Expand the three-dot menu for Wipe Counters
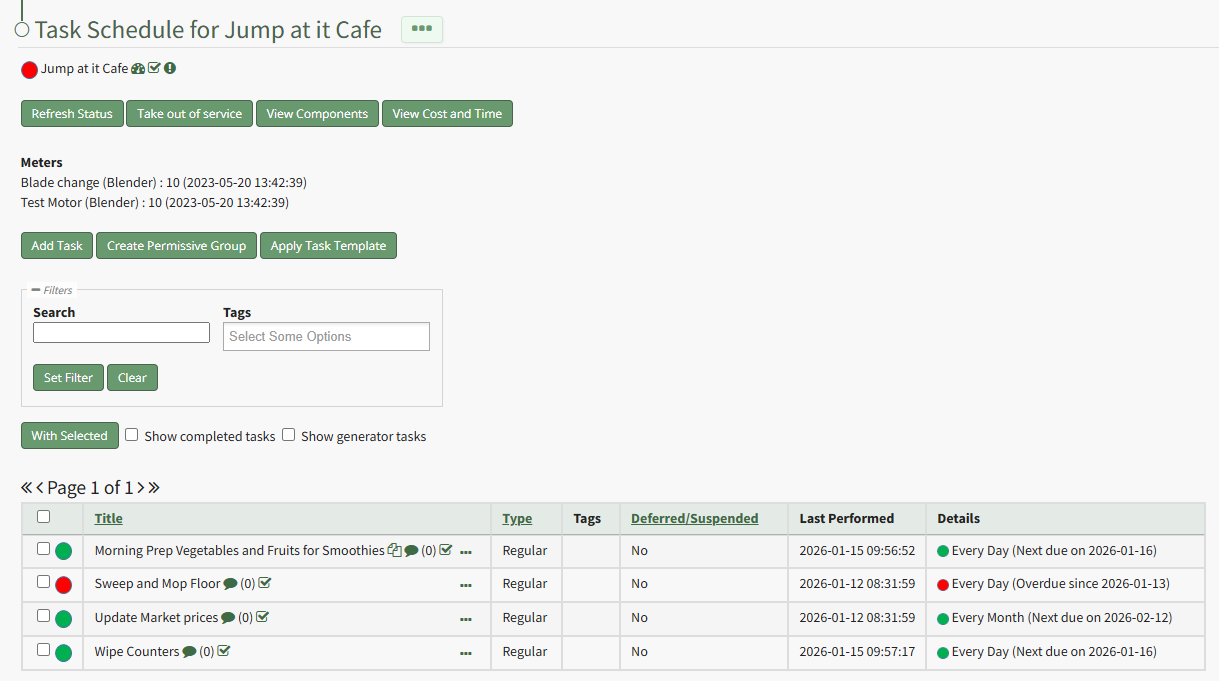Image resolution: width=1219 pixels, height=681 pixels. coord(465,653)
